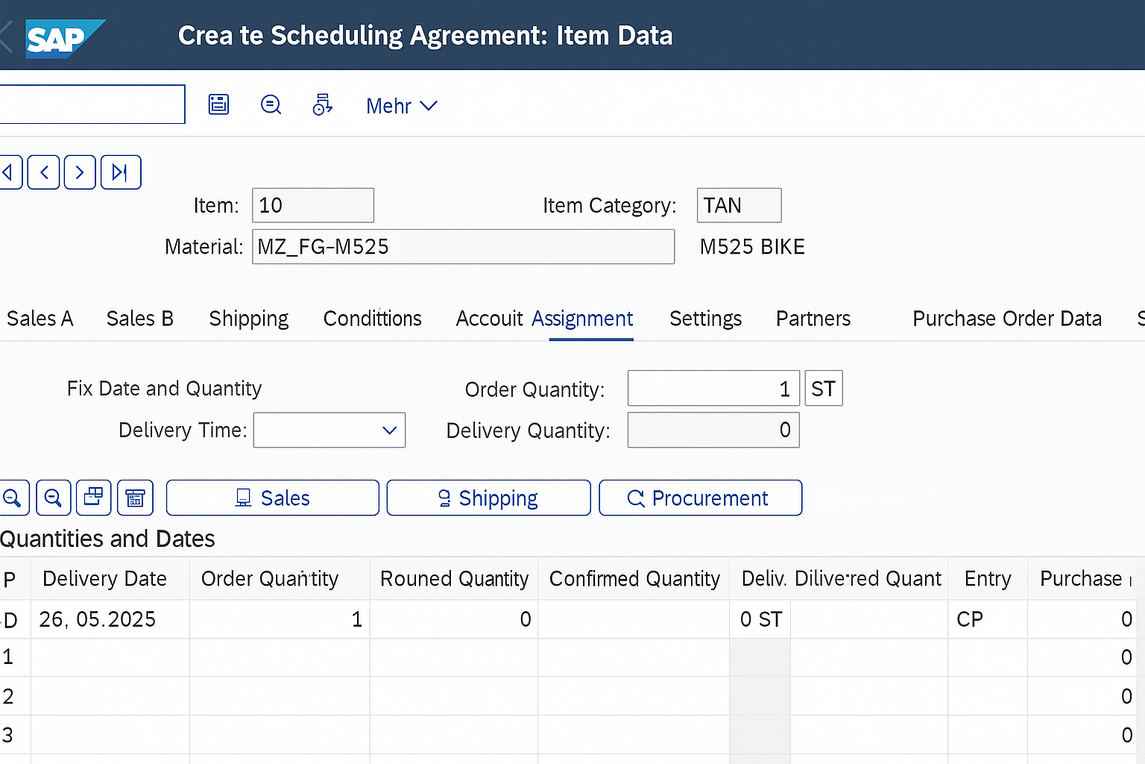
Task: Select the Account Assignment tab
Action: pyautogui.click(x=545, y=318)
